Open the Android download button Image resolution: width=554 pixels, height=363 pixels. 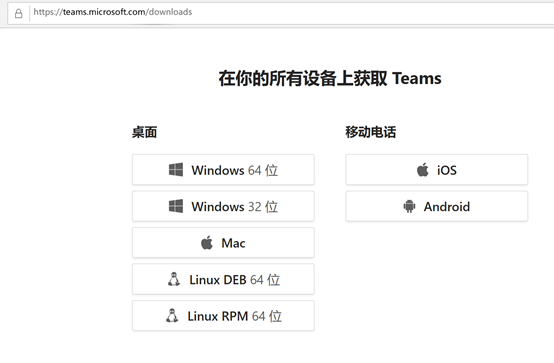(437, 206)
